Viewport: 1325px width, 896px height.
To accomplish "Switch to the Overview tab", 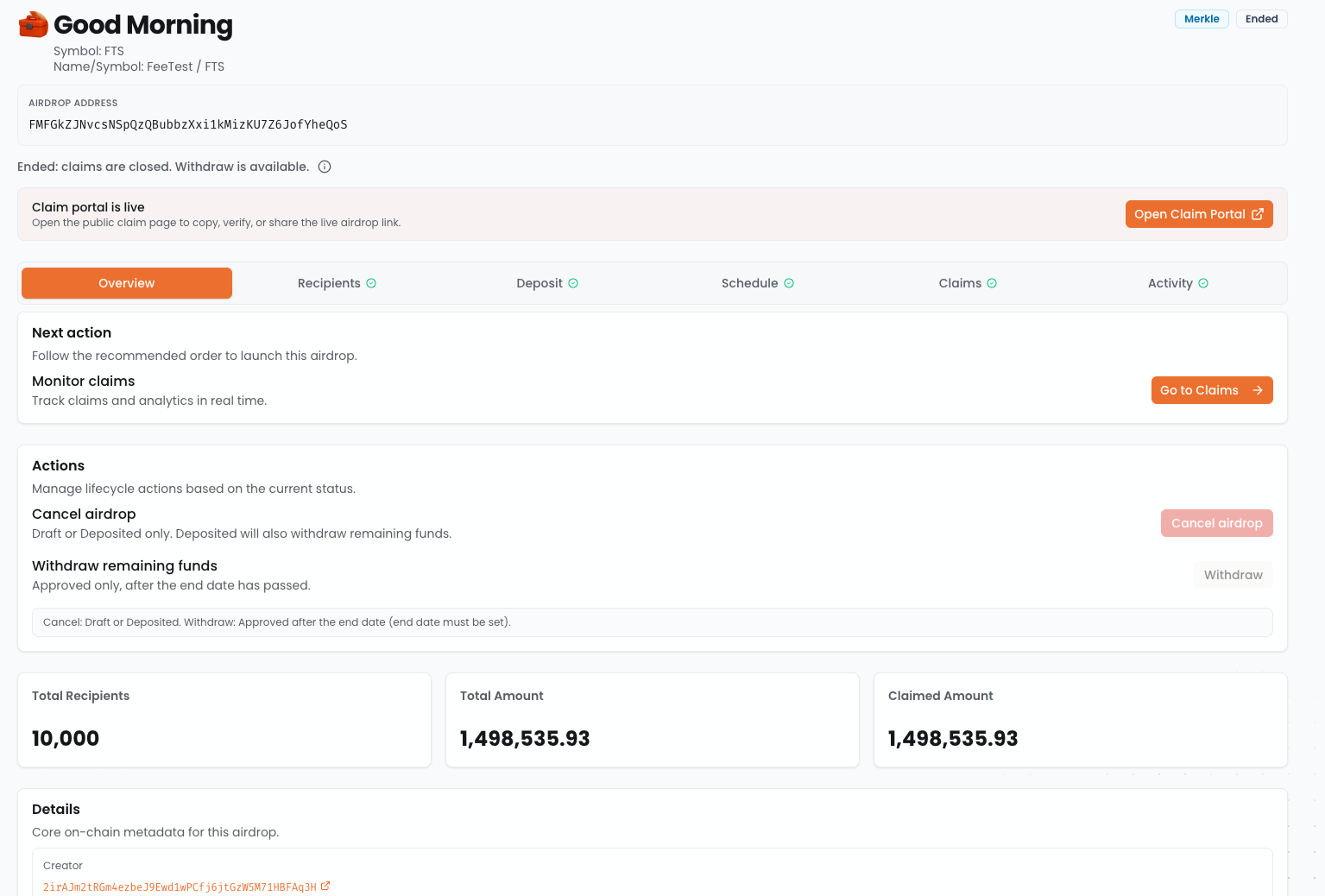I will point(127,283).
